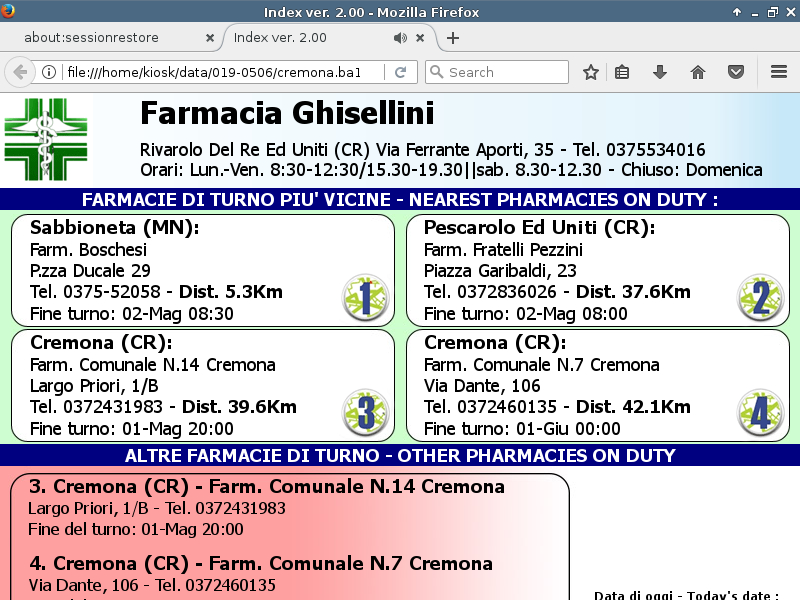Show site information for the file URL
This screenshot has height=600, width=800.
pyautogui.click(x=49, y=72)
